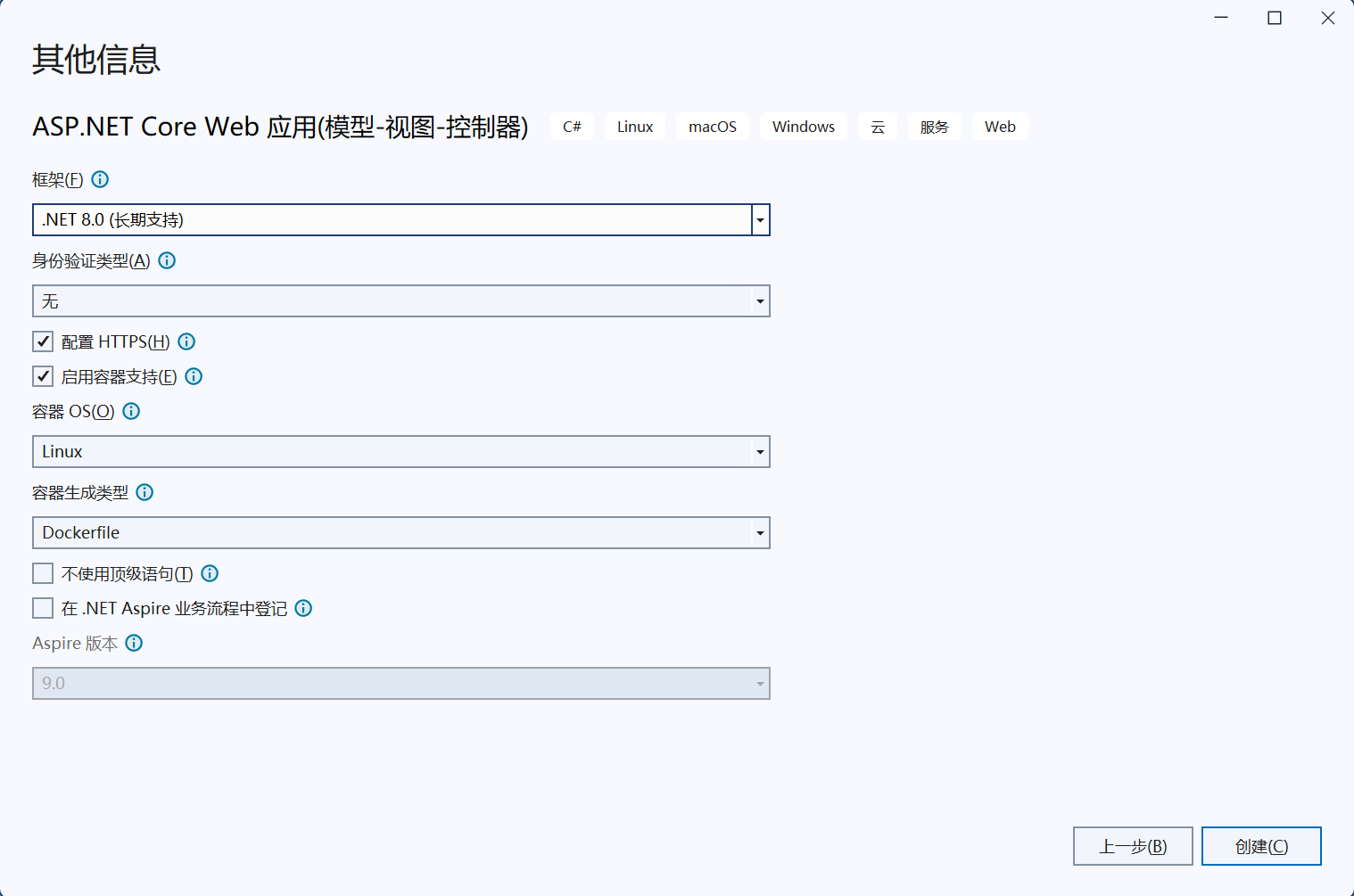The height and width of the screenshot is (896, 1354).
Task: Click the Web tag
Action: pyautogui.click(x=1000, y=127)
